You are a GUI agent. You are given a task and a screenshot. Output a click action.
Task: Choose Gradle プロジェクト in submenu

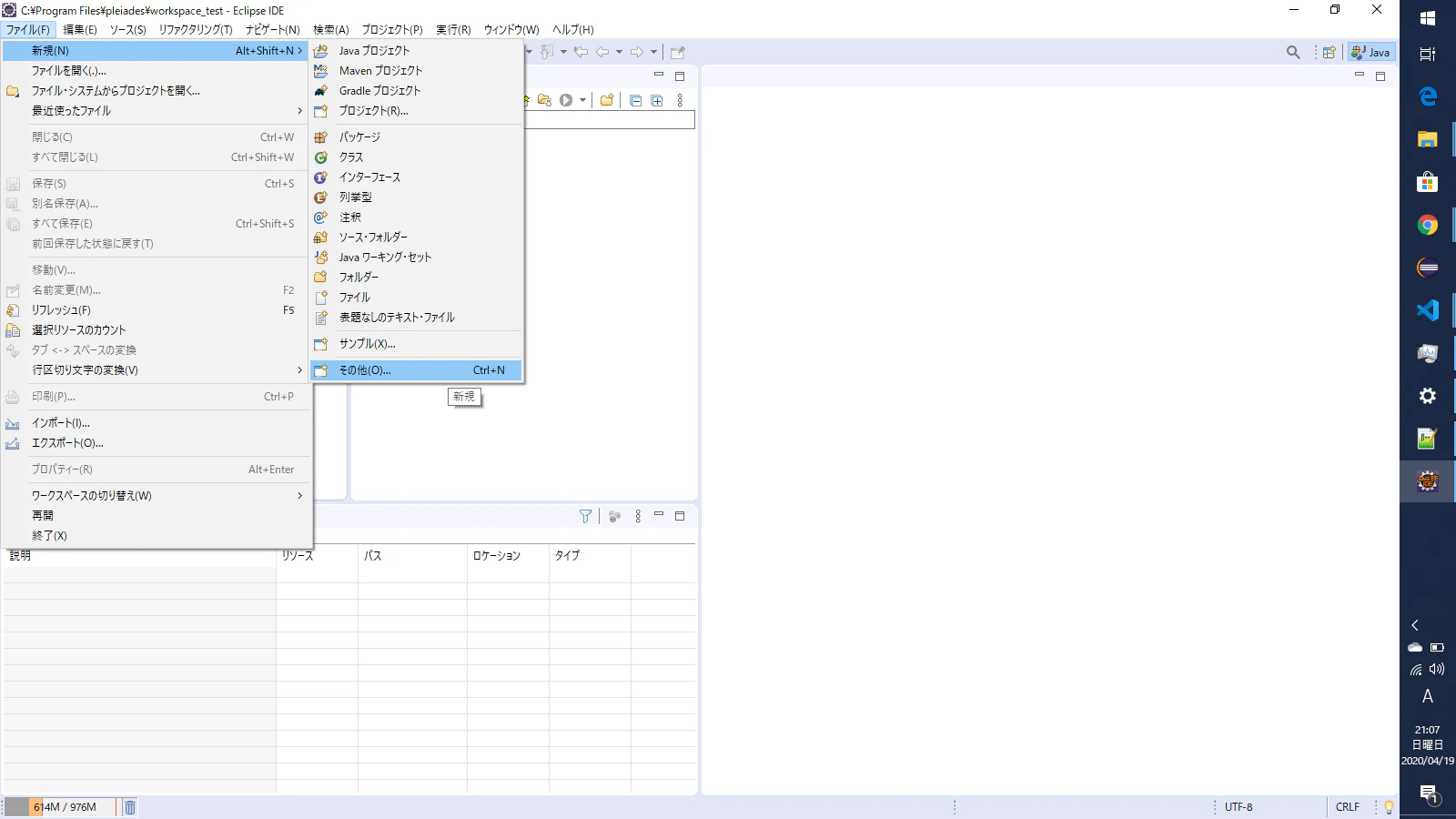click(417, 91)
